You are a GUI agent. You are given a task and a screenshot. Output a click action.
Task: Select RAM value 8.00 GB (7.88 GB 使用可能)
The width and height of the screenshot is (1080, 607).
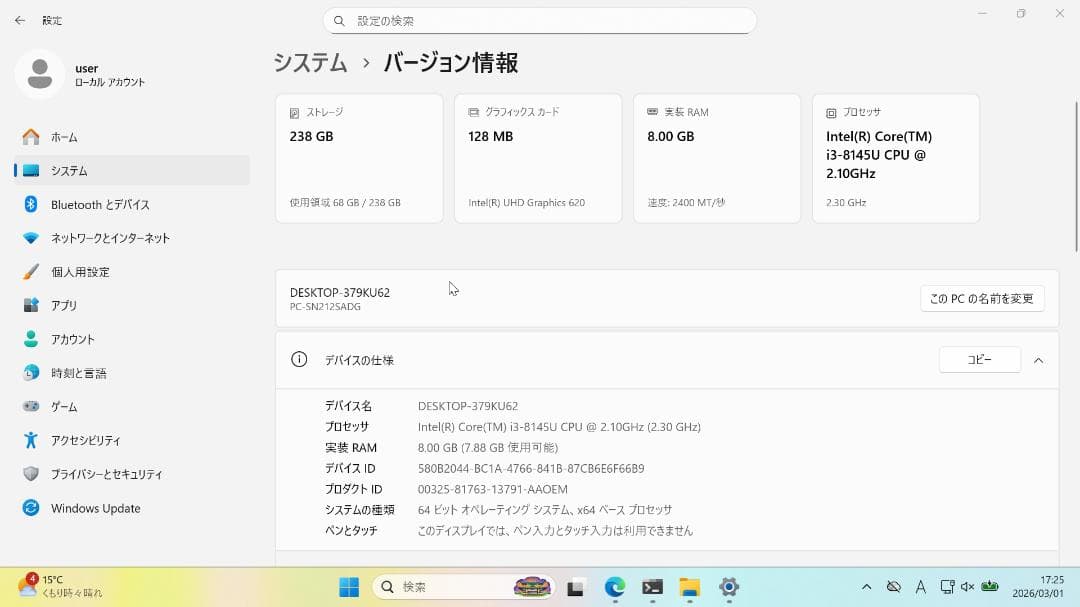488,448
